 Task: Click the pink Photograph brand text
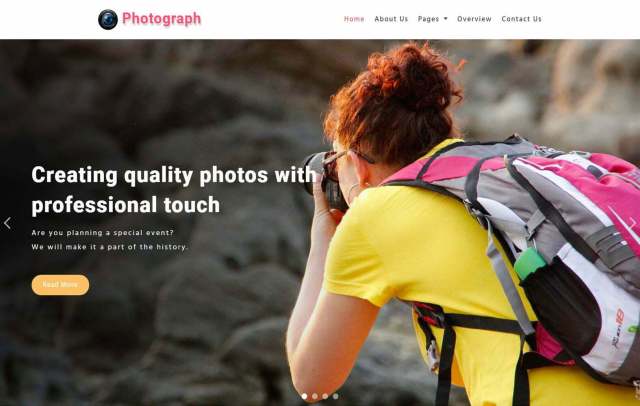pyautogui.click(x=162, y=19)
